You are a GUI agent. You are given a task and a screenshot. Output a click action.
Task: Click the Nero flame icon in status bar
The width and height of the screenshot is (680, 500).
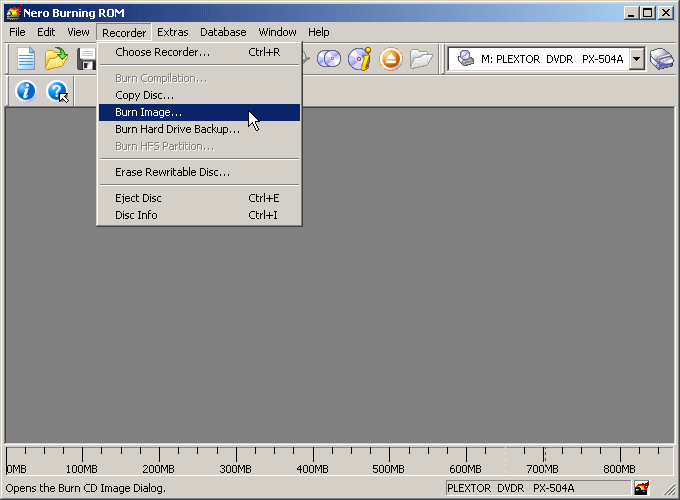coord(641,488)
